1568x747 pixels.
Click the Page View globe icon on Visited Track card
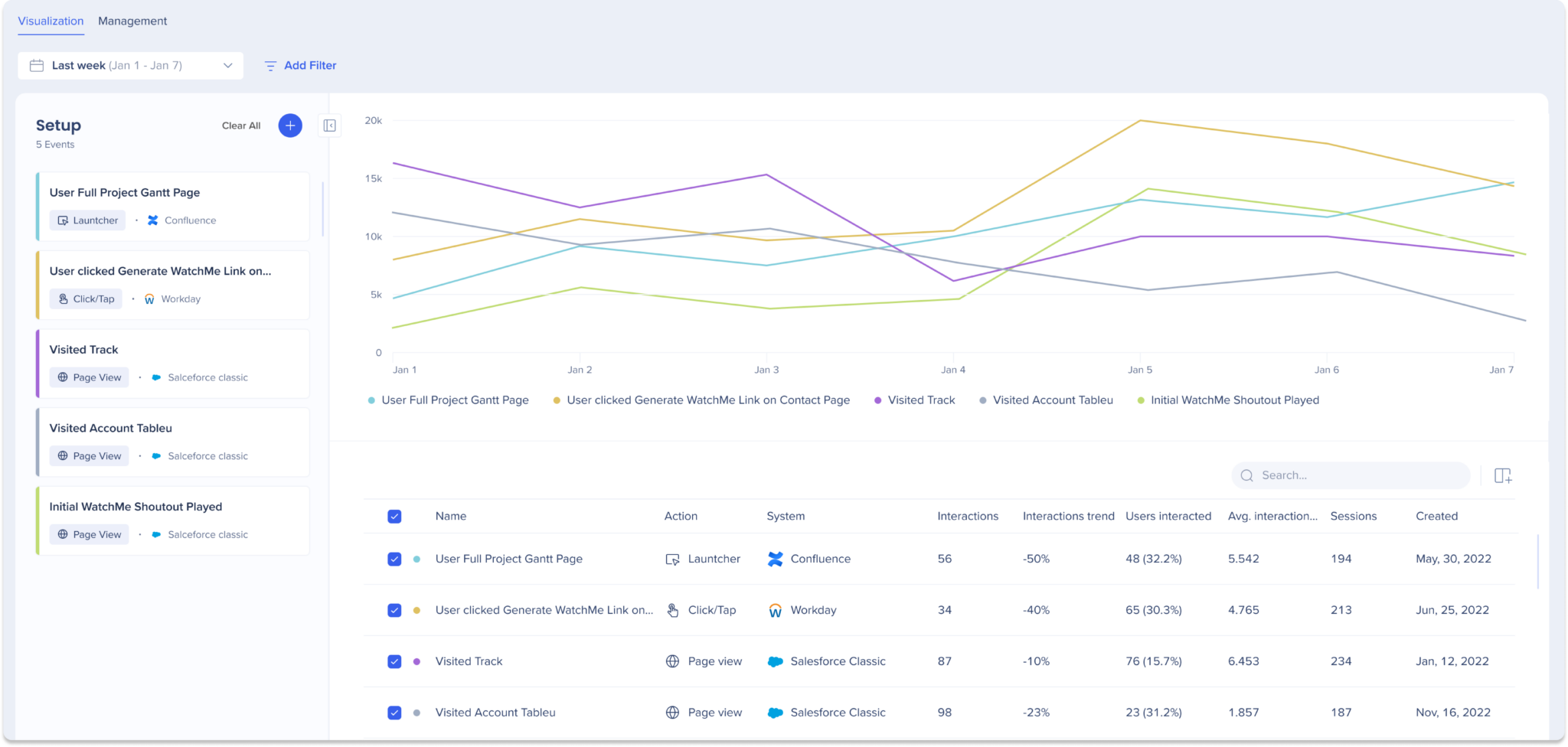coord(64,377)
